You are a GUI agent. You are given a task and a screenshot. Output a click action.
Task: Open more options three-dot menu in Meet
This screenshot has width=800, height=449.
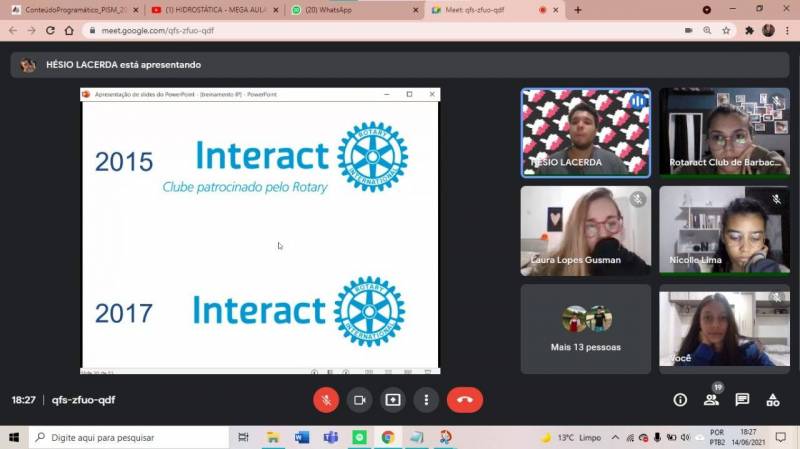coord(426,400)
